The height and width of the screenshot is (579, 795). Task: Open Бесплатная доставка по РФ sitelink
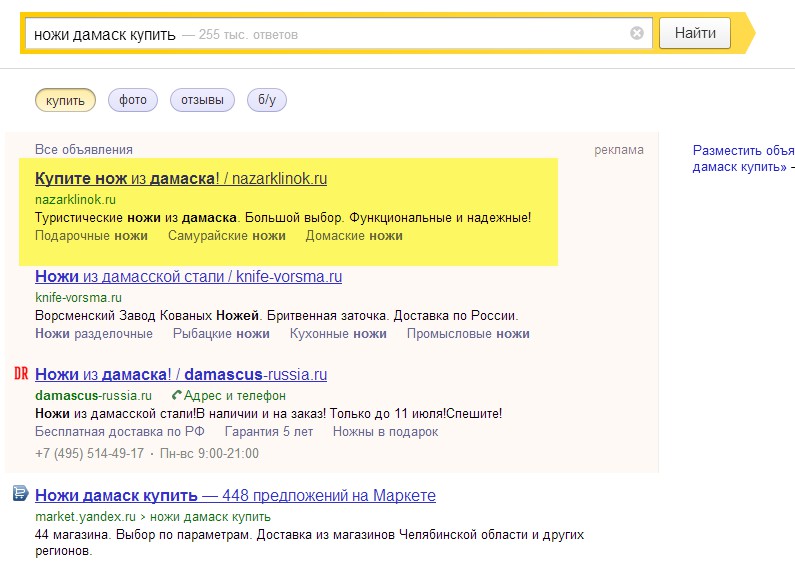[120, 432]
